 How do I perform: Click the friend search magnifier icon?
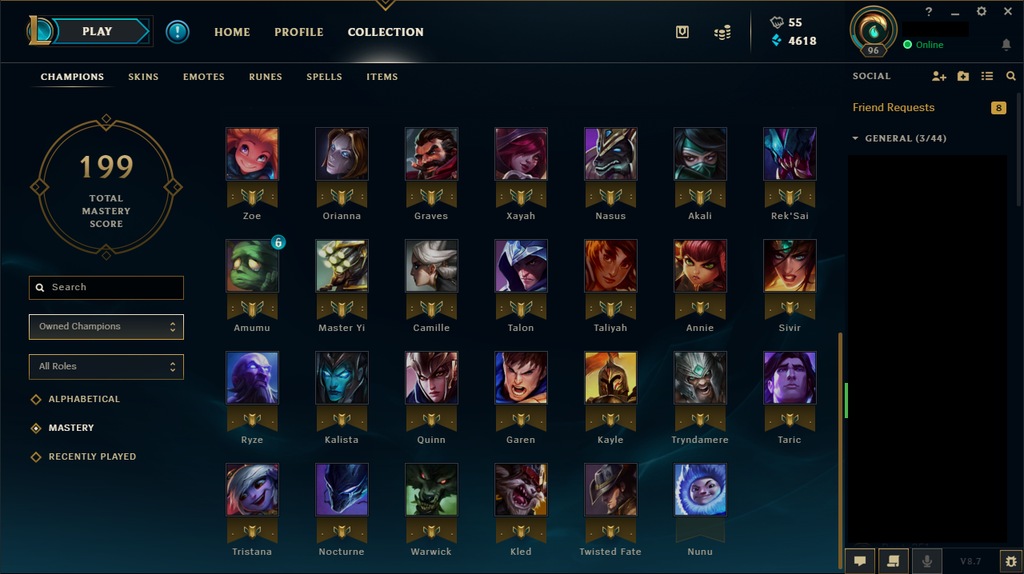pyautogui.click(x=1011, y=76)
